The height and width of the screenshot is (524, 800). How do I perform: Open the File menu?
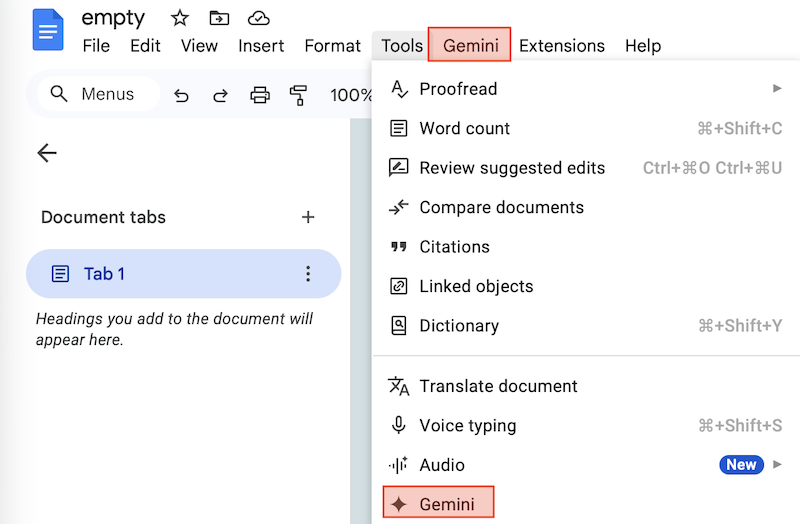(x=96, y=46)
